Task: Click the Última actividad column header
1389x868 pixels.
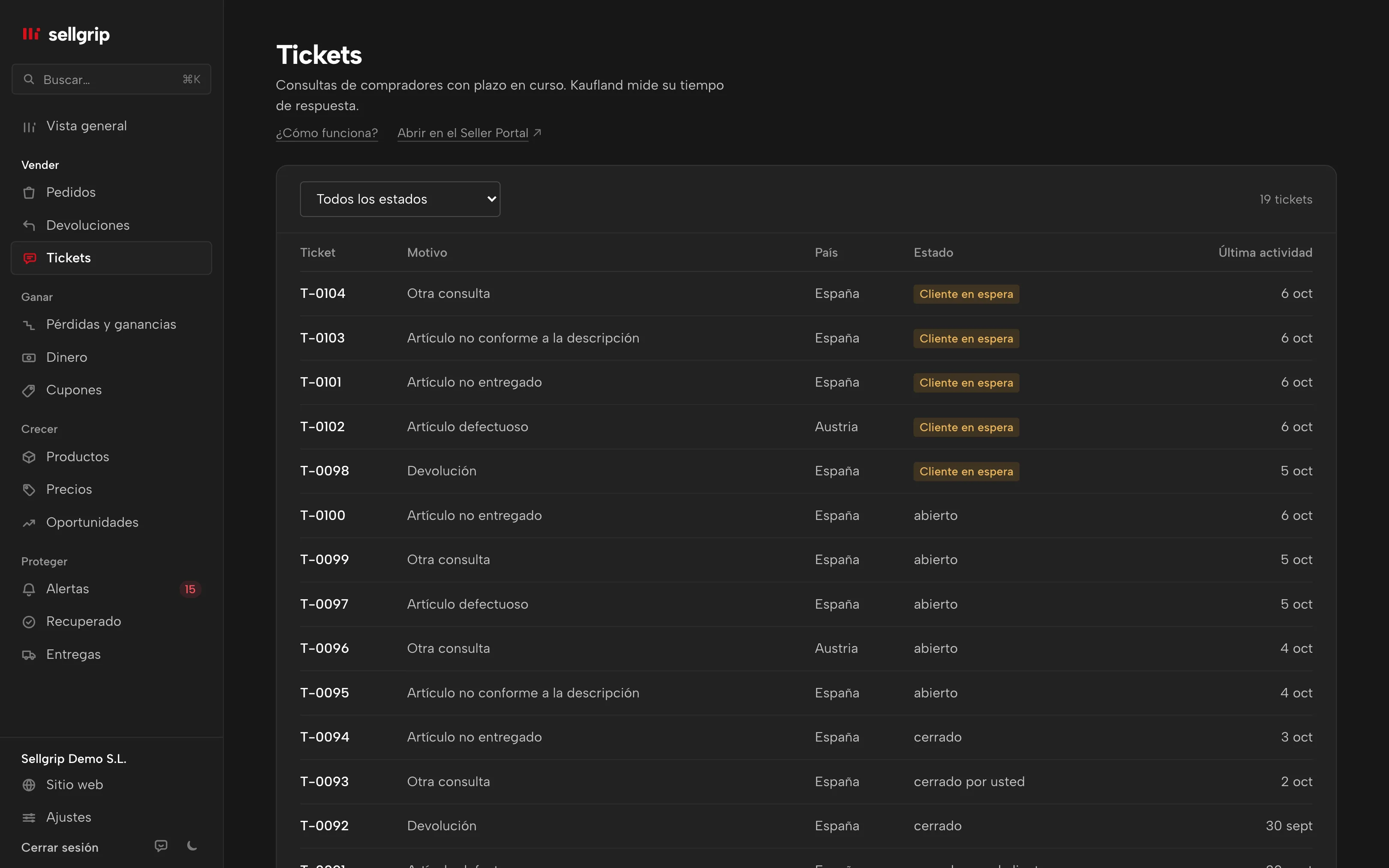Action: 1265,252
